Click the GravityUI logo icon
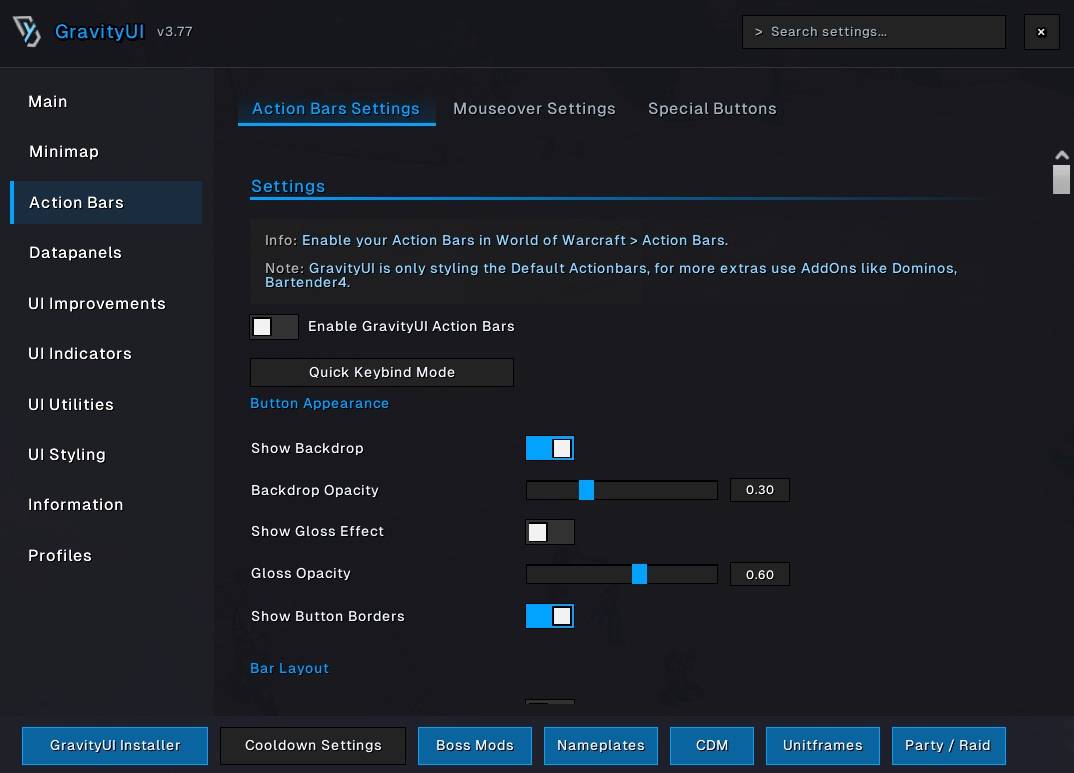Image resolution: width=1074 pixels, height=773 pixels. coord(27,31)
